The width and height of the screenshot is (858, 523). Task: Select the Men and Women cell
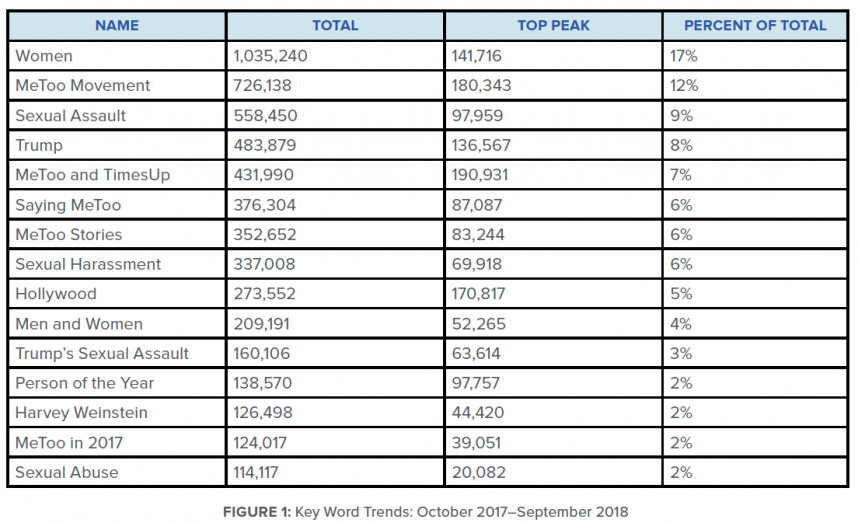[x=79, y=324]
